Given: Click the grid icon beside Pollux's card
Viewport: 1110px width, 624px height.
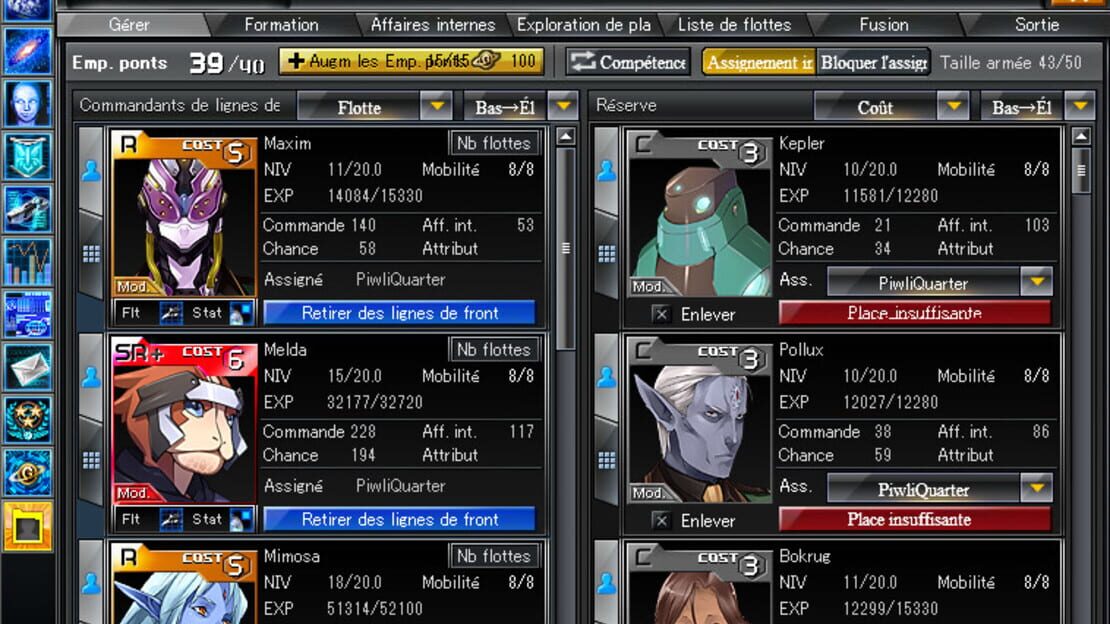Looking at the screenshot, I should point(607,460).
